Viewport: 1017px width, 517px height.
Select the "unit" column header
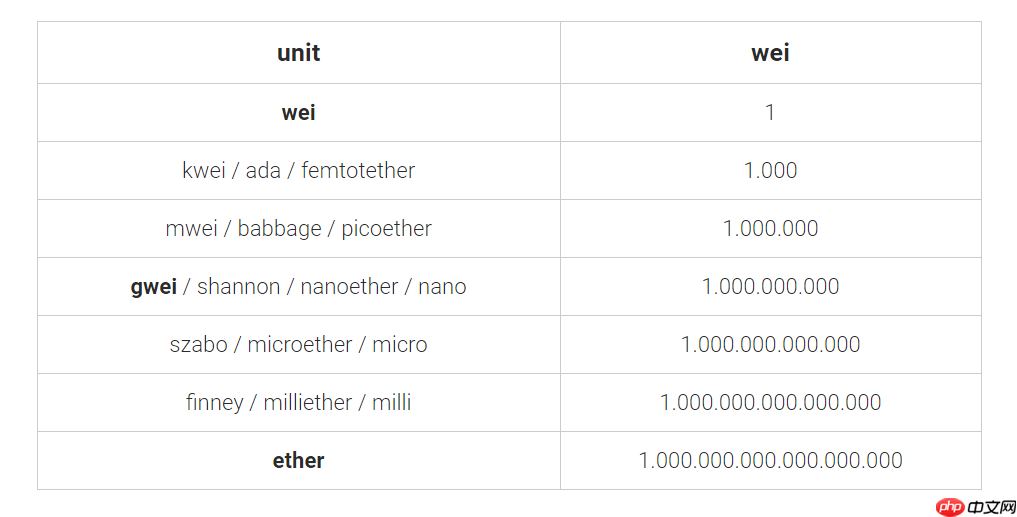(298, 53)
